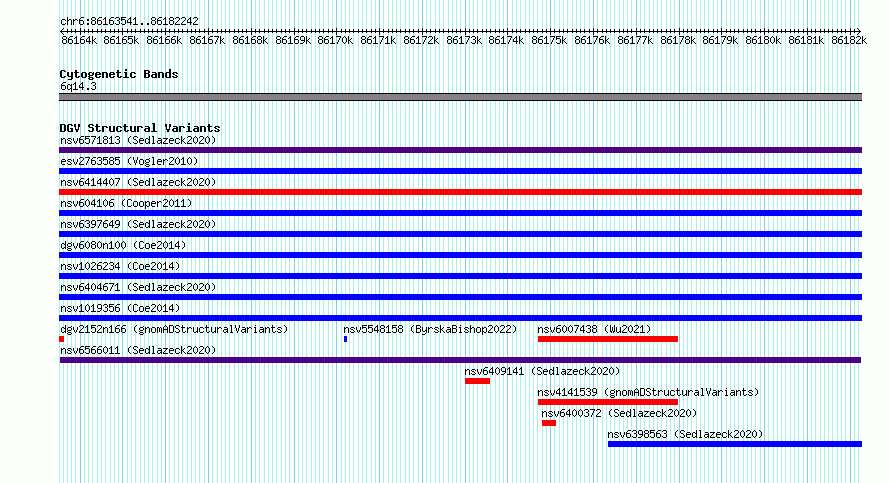Open nsv6404671 (Sedlazeck2020) variant label
Image resolution: width=890 pixels, height=483 pixels.
point(138,287)
